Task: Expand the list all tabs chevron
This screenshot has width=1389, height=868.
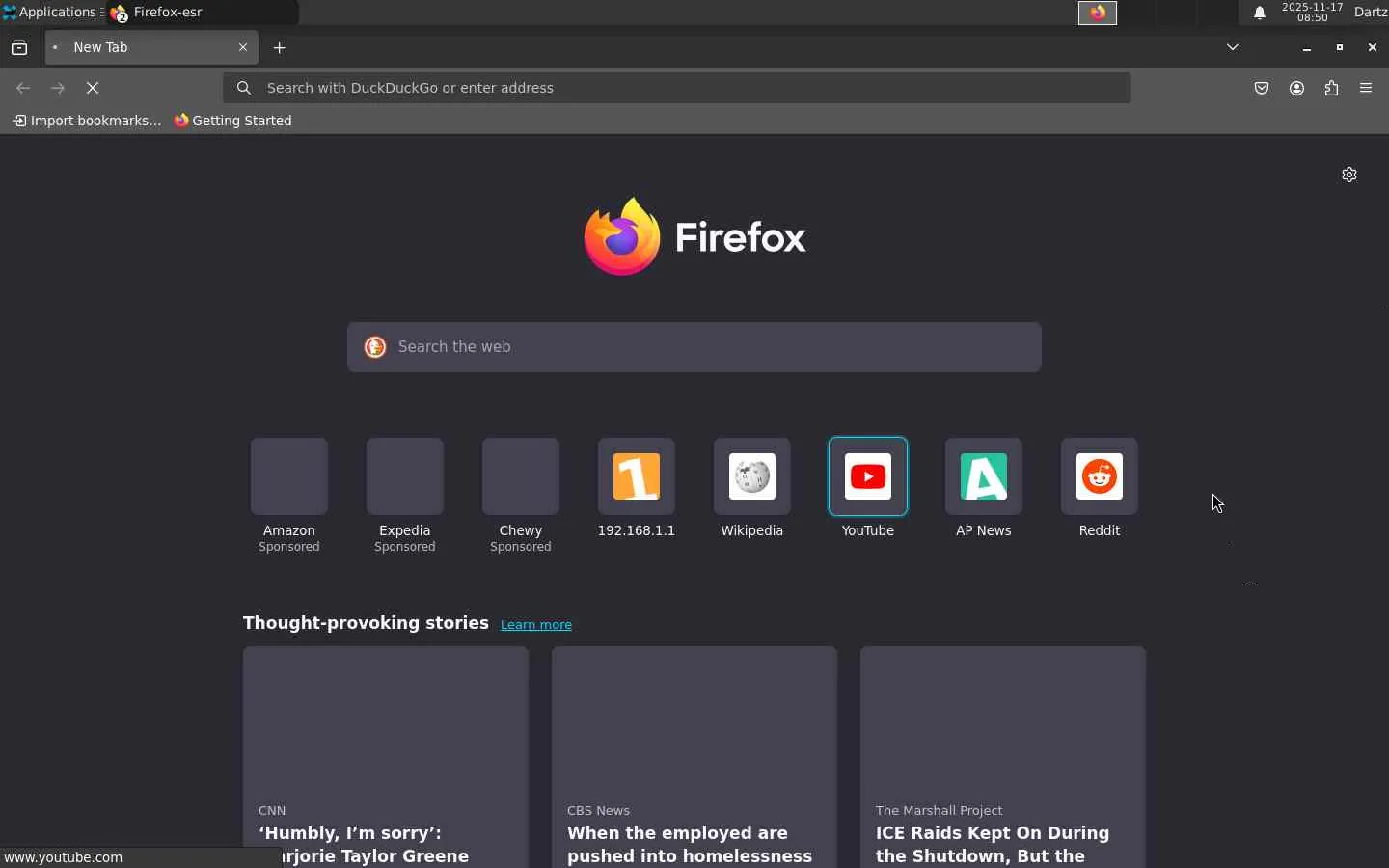Action: point(1233,47)
